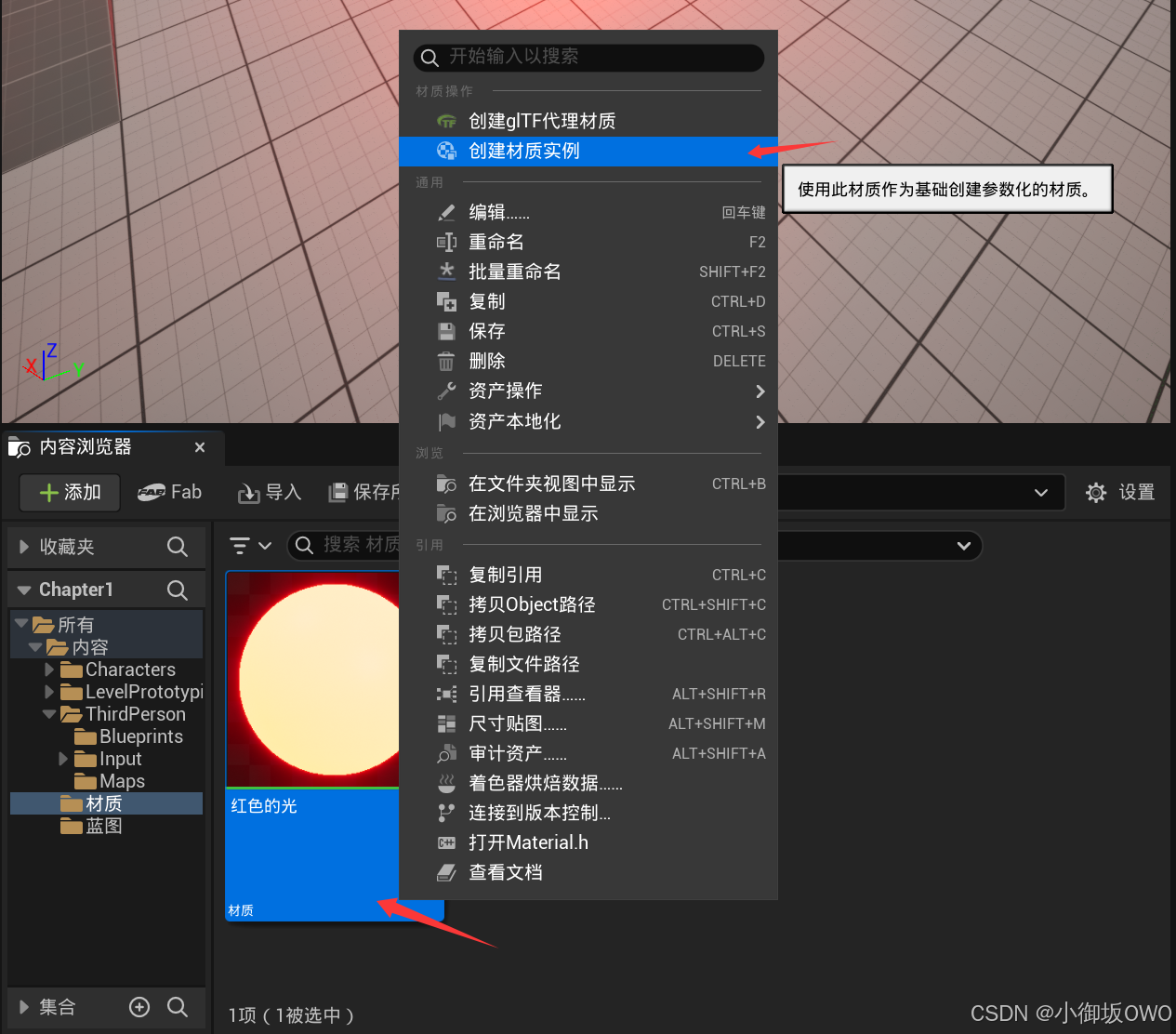Click the flag icon beside 资产本地化
Image resolution: width=1176 pixels, height=1034 pixels.
[447, 421]
